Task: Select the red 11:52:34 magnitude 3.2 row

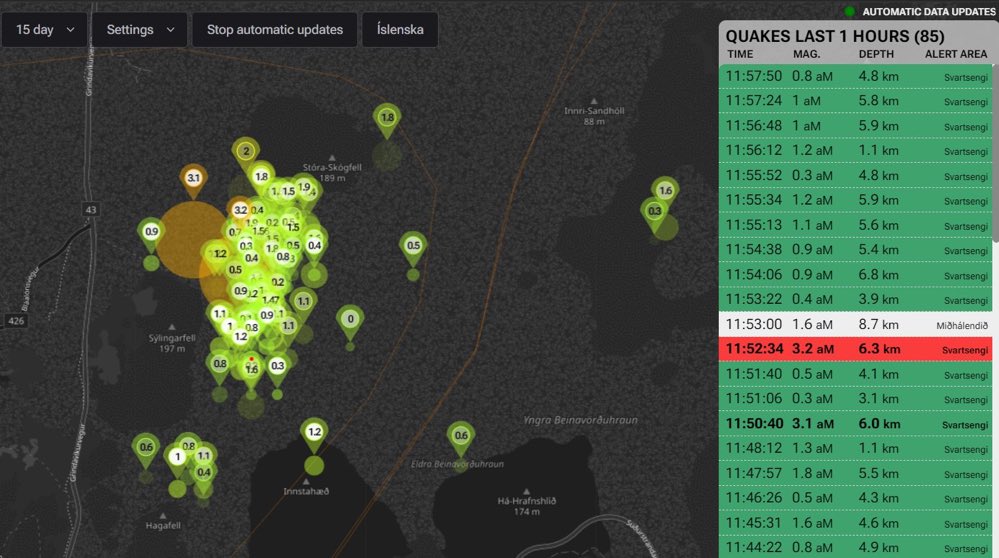Action: [856, 349]
